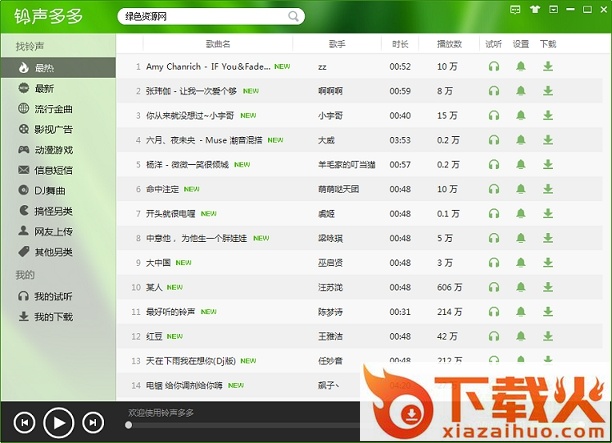Click bell icon for 大中国 row

pyautogui.click(x=521, y=262)
